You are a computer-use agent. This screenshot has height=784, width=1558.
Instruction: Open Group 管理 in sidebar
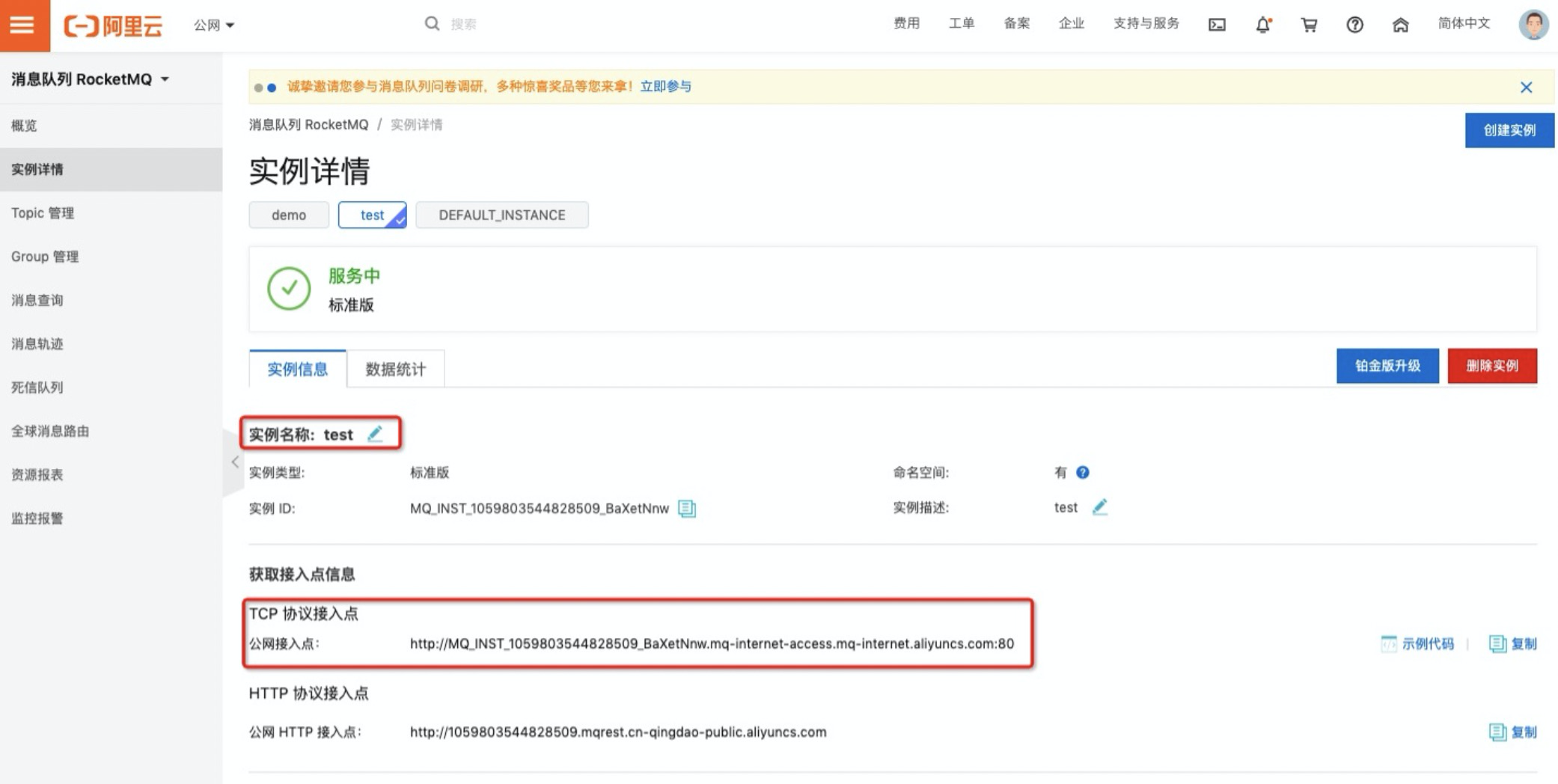(111, 257)
